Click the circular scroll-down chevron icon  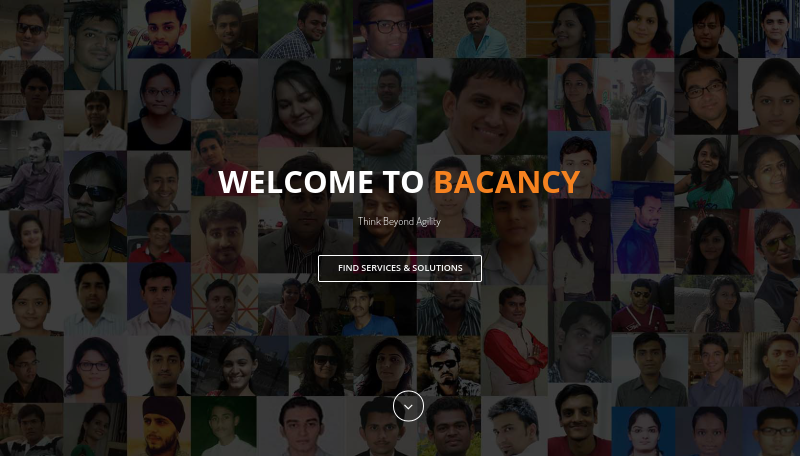pyautogui.click(x=408, y=406)
